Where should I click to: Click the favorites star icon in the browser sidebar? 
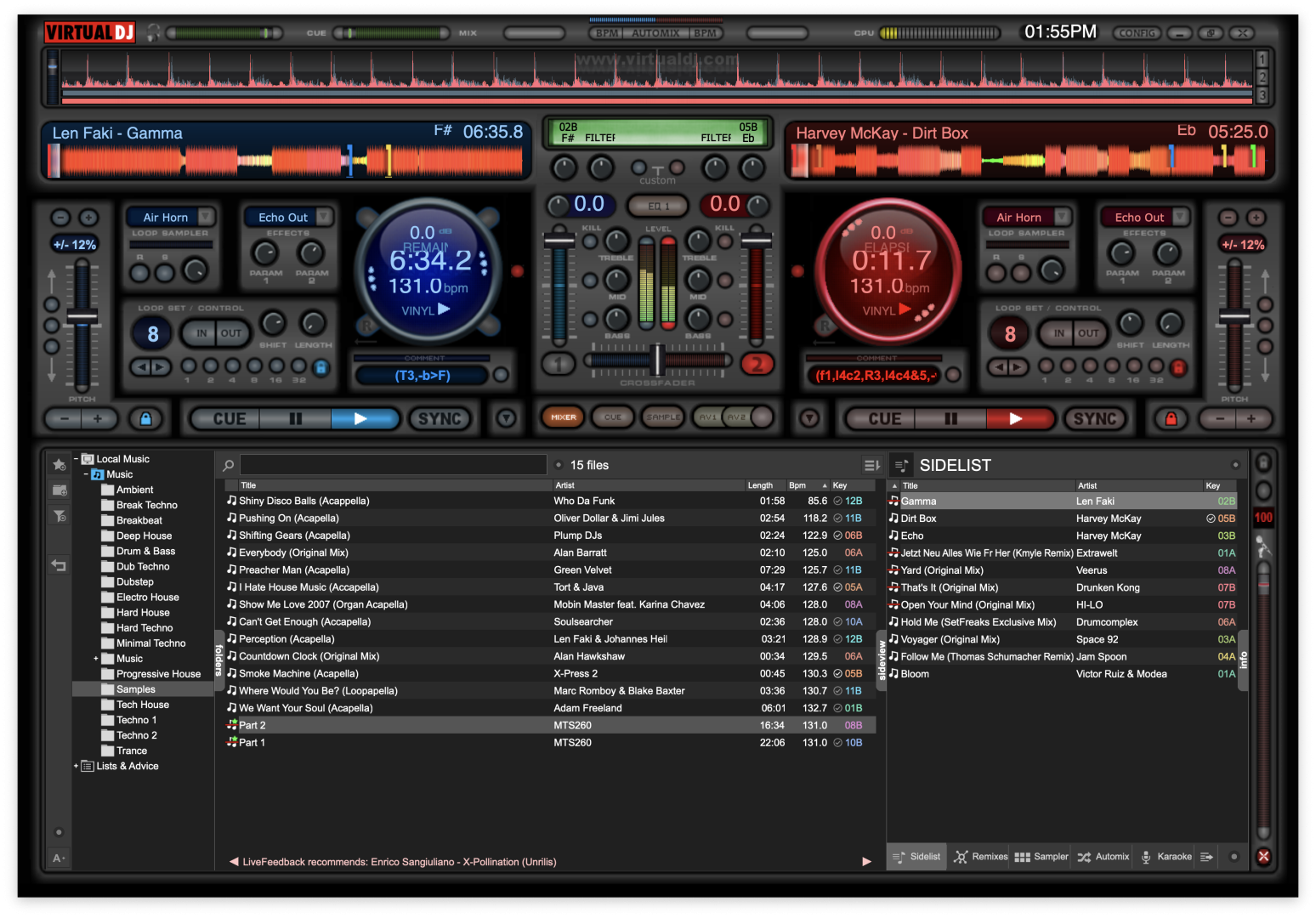60,464
